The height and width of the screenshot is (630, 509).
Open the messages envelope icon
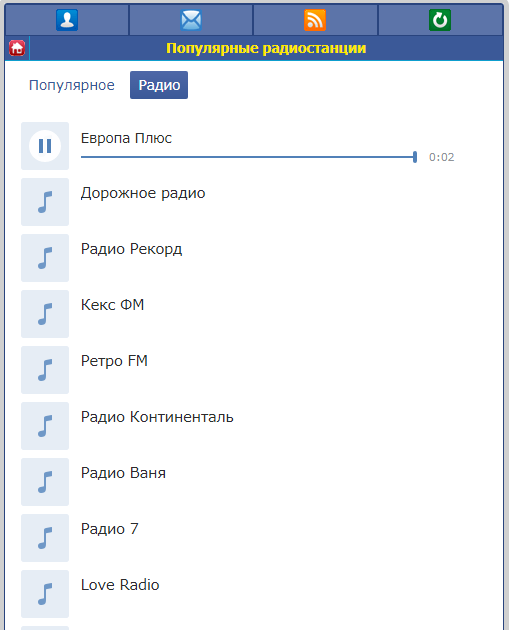[191, 20]
